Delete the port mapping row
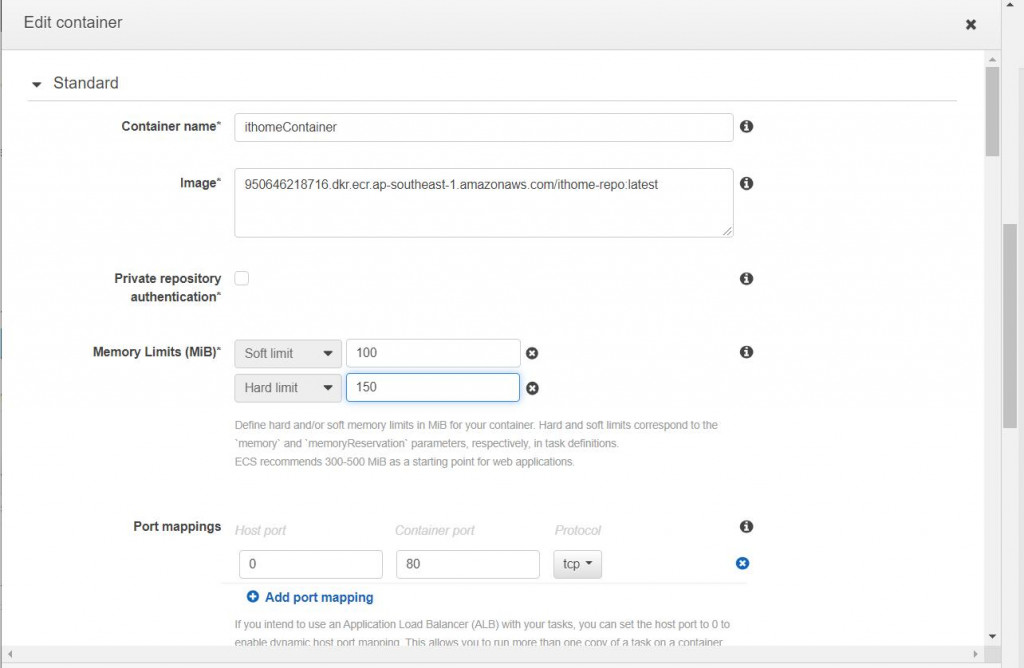 [x=742, y=563]
